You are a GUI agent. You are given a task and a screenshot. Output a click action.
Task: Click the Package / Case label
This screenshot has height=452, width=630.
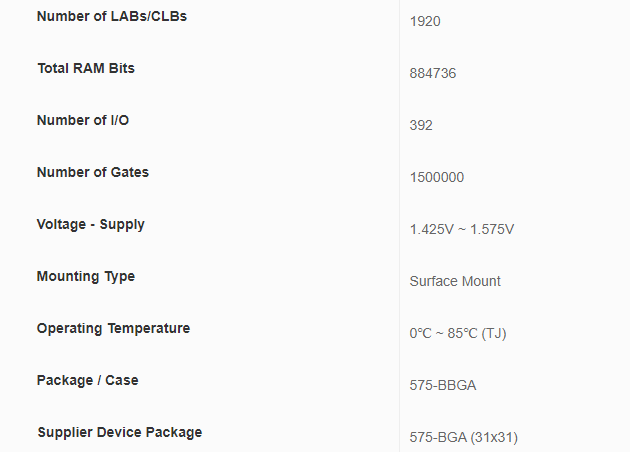(x=88, y=380)
